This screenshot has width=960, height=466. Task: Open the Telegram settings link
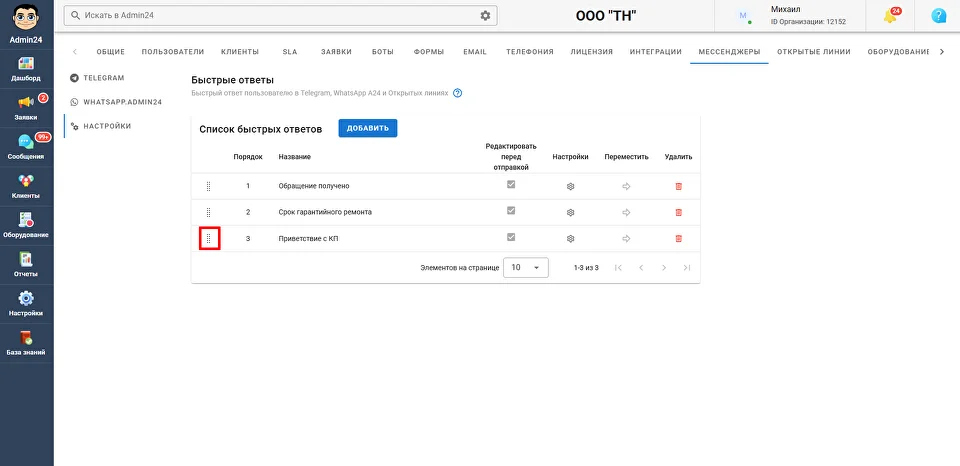[x=103, y=77]
